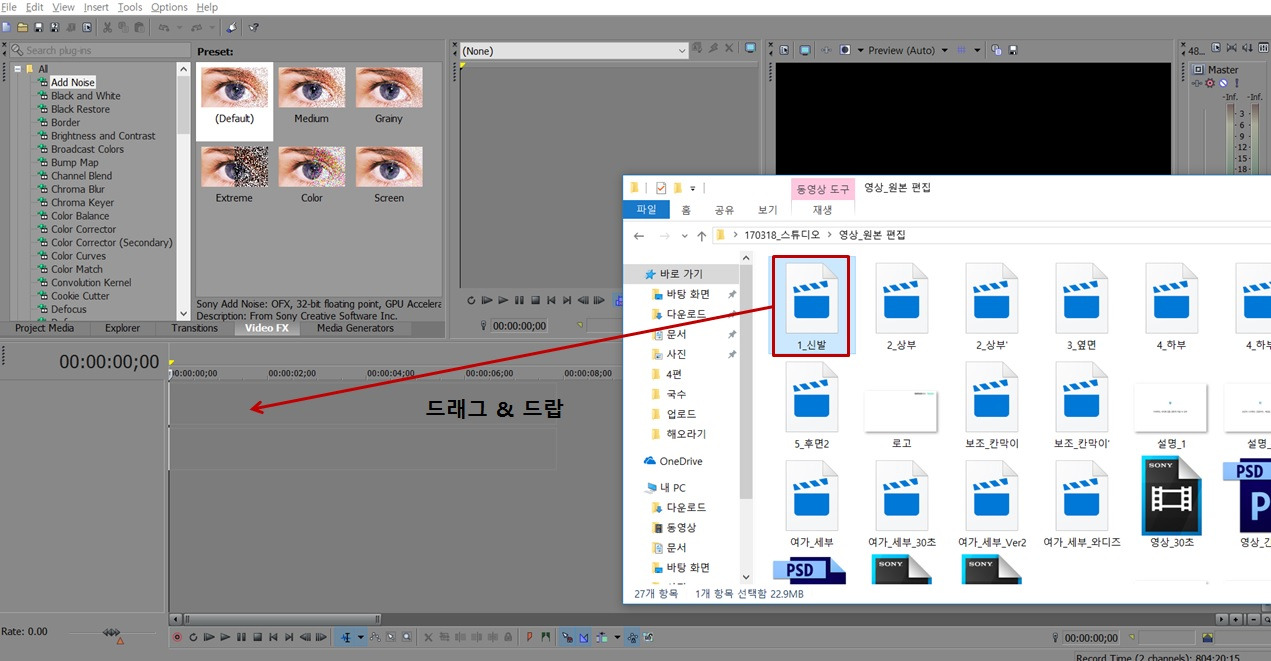Click the Split Screen View icon

tap(845, 50)
